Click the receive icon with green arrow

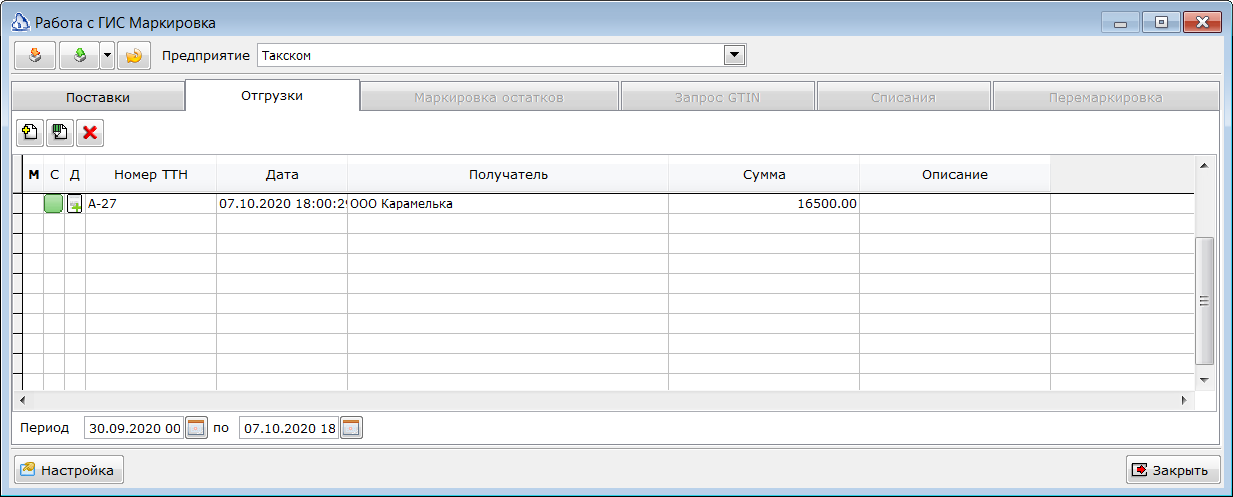(x=79, y=56)
